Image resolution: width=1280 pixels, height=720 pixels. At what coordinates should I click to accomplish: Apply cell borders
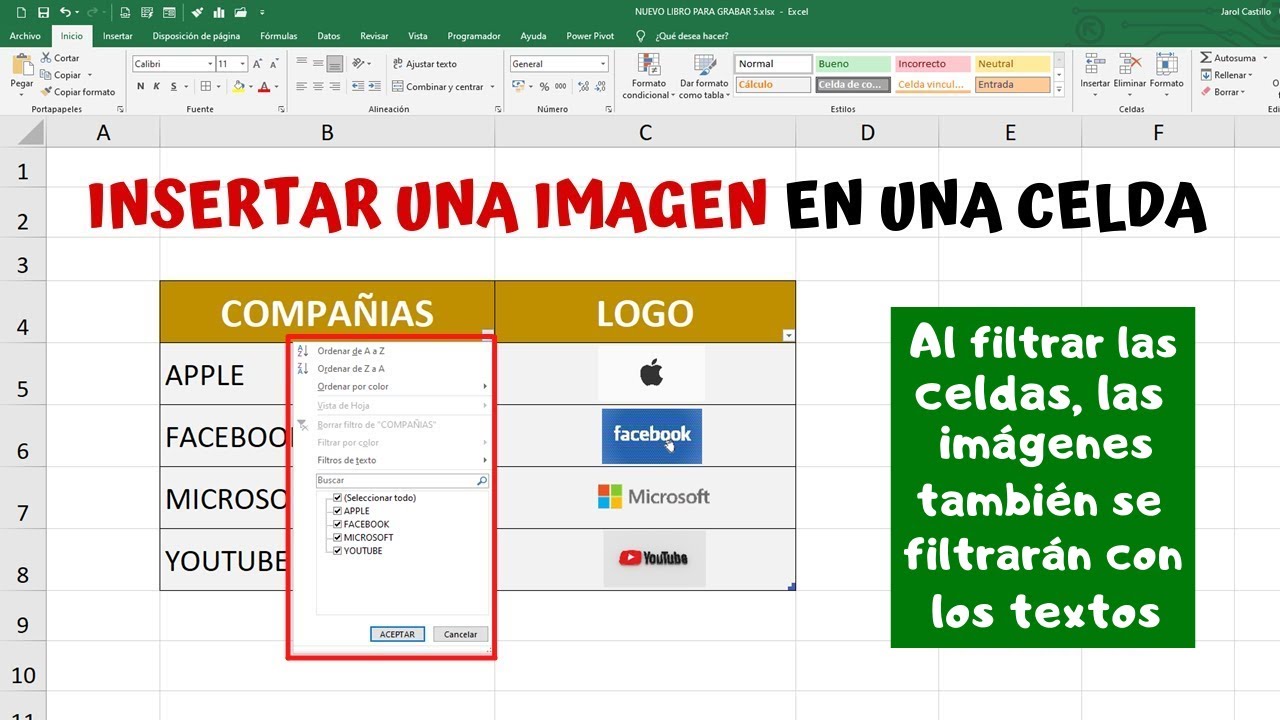coord(205,87)
